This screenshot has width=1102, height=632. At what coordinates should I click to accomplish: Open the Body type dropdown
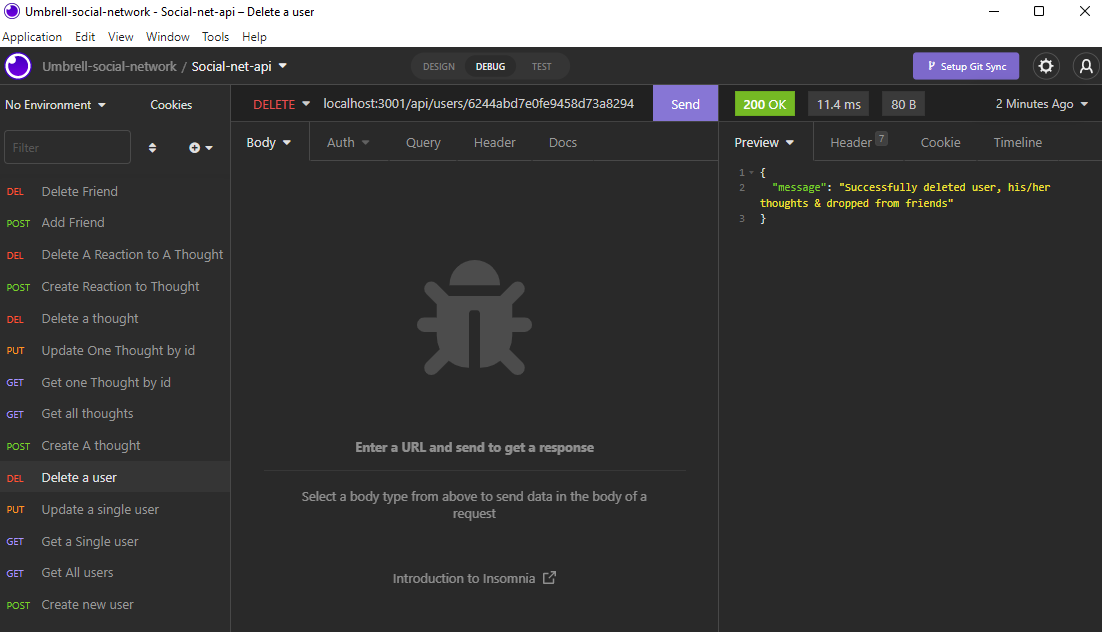click(268, 142)
